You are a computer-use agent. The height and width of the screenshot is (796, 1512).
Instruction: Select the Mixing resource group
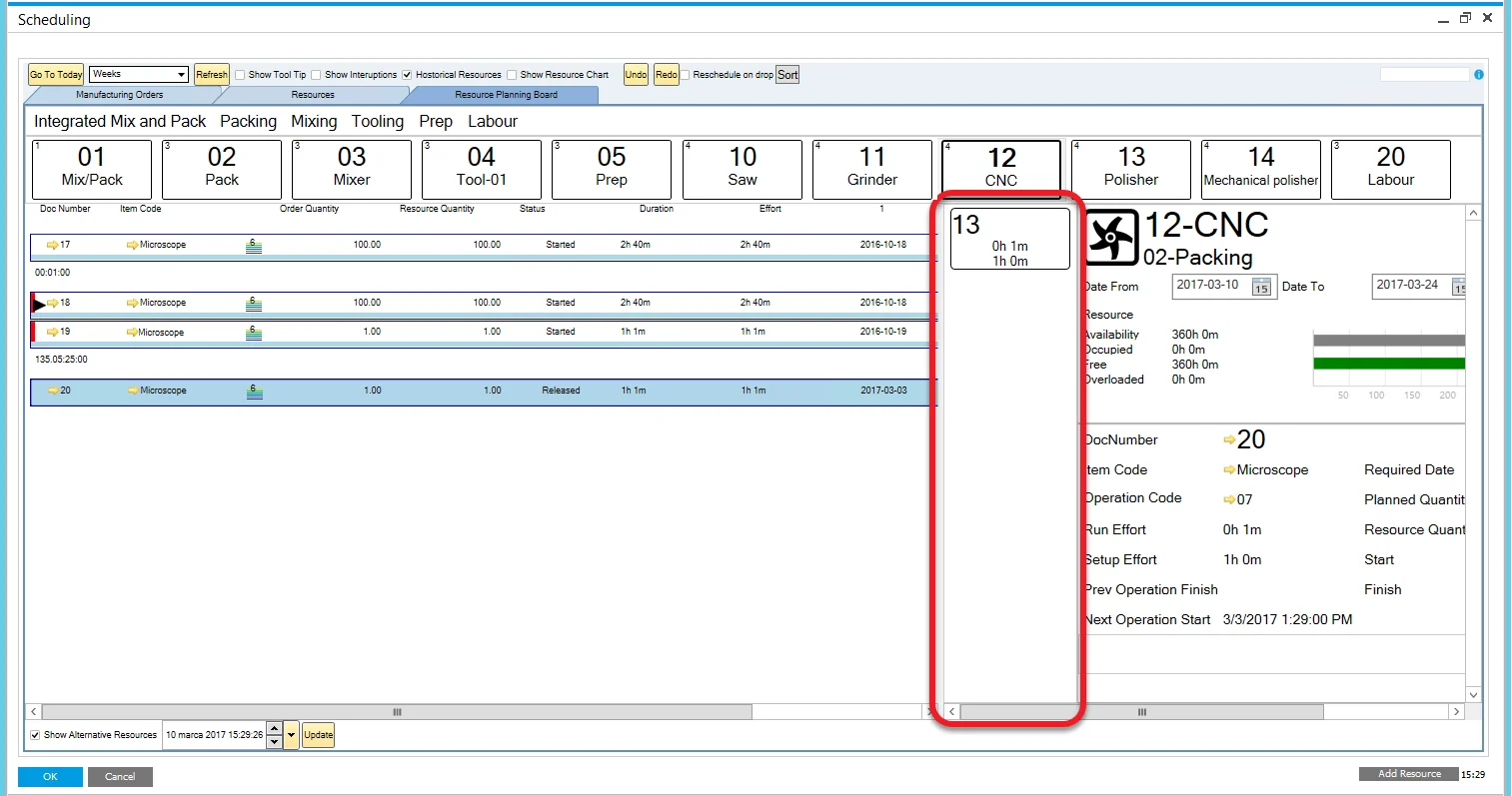tap(314, 122)
